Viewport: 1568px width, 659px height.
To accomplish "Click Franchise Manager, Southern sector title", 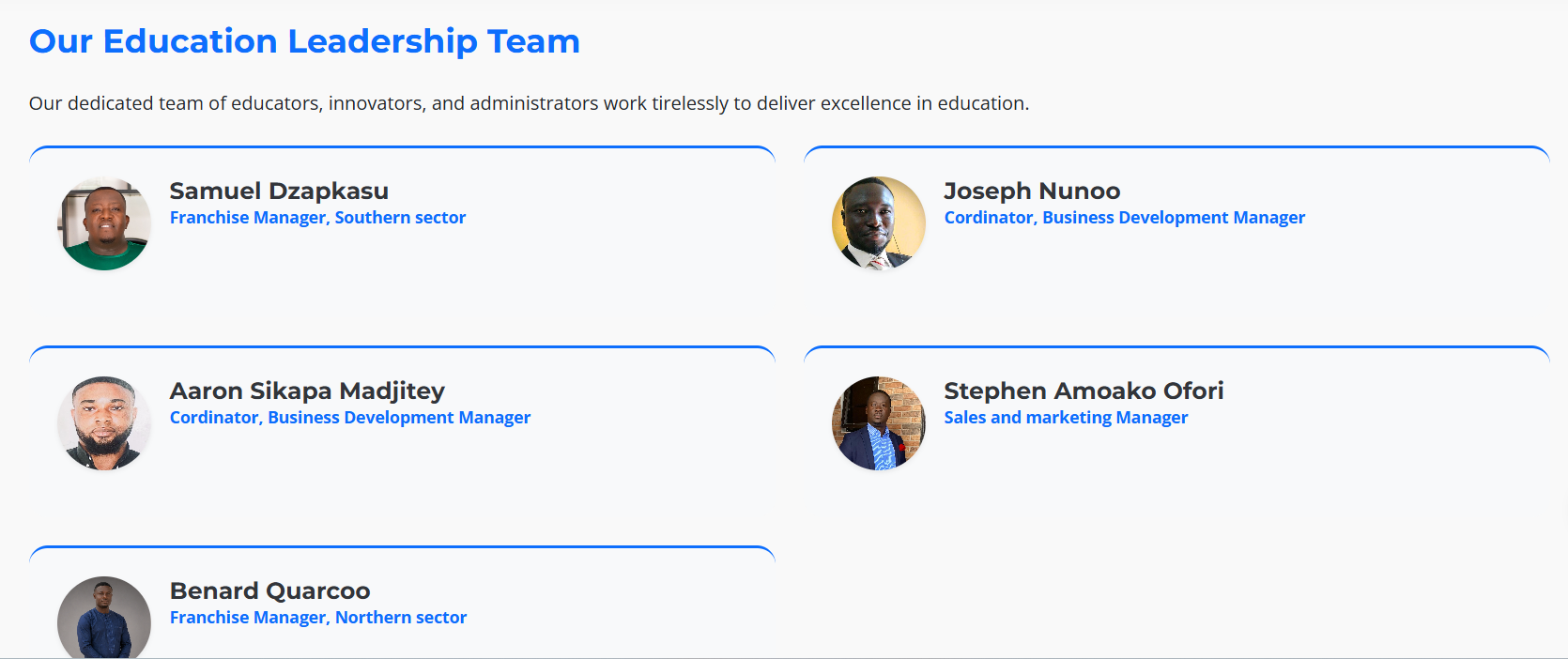I will (x=317, y=218).
